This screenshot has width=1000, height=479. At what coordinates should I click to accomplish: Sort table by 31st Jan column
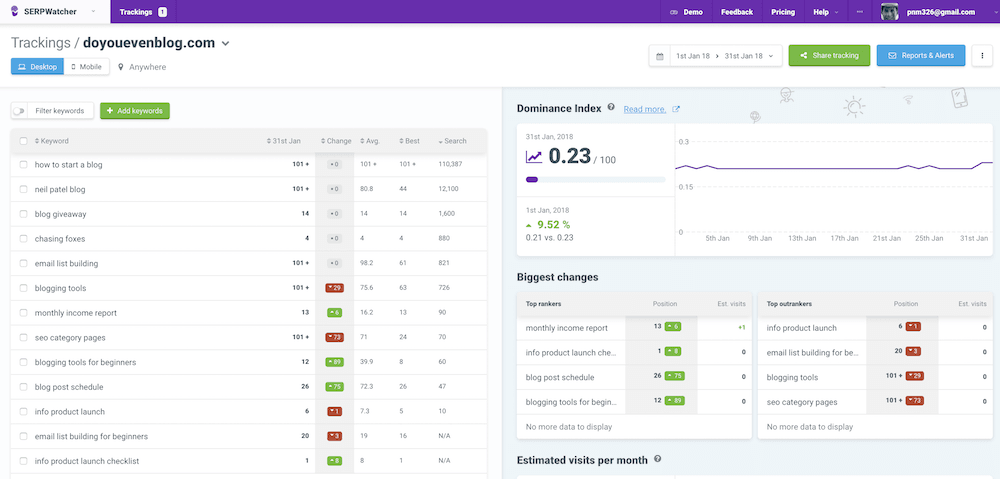pyautogui.click(x=284, y=141)
